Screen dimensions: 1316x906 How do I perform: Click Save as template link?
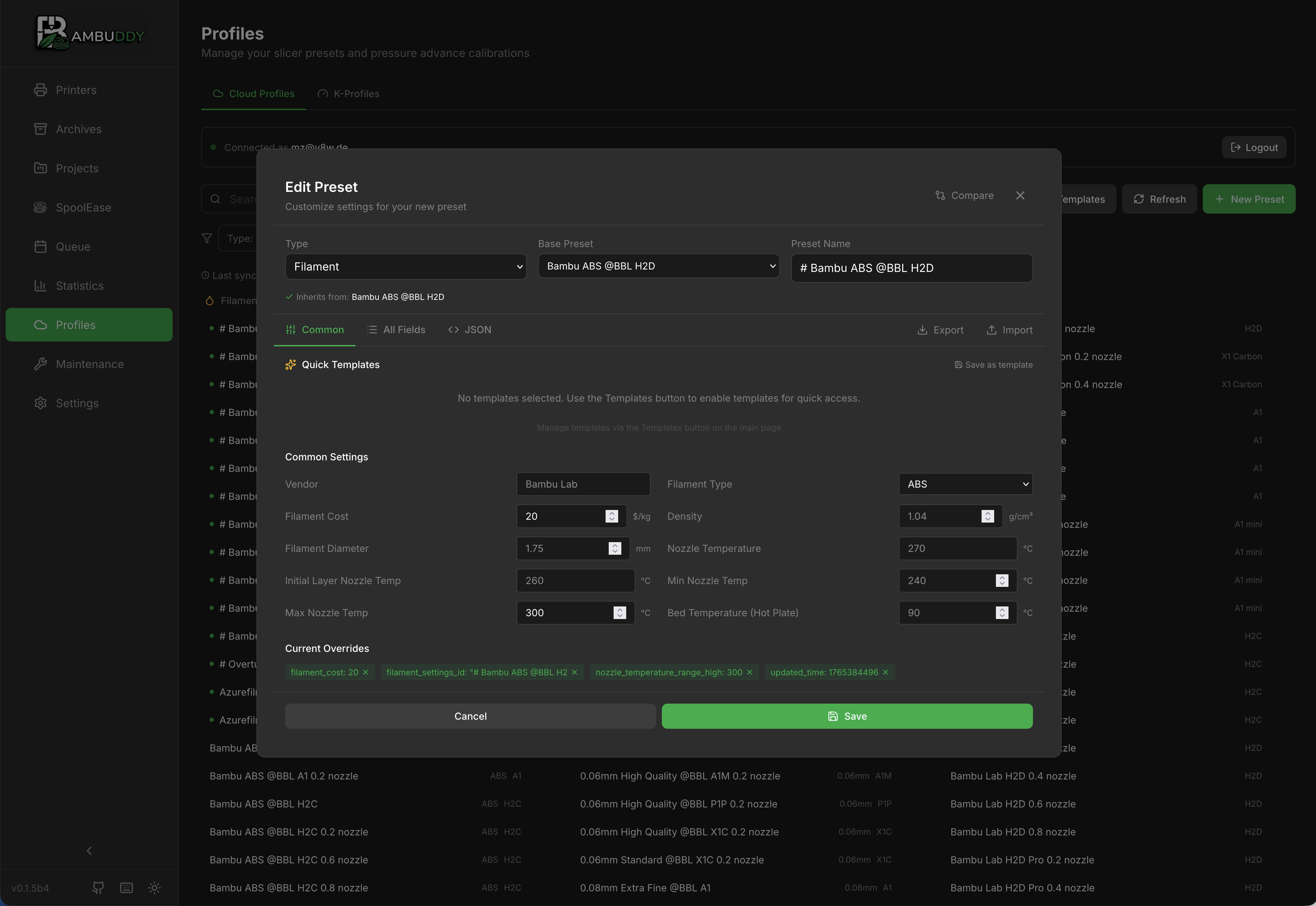[x=993, y=365]
